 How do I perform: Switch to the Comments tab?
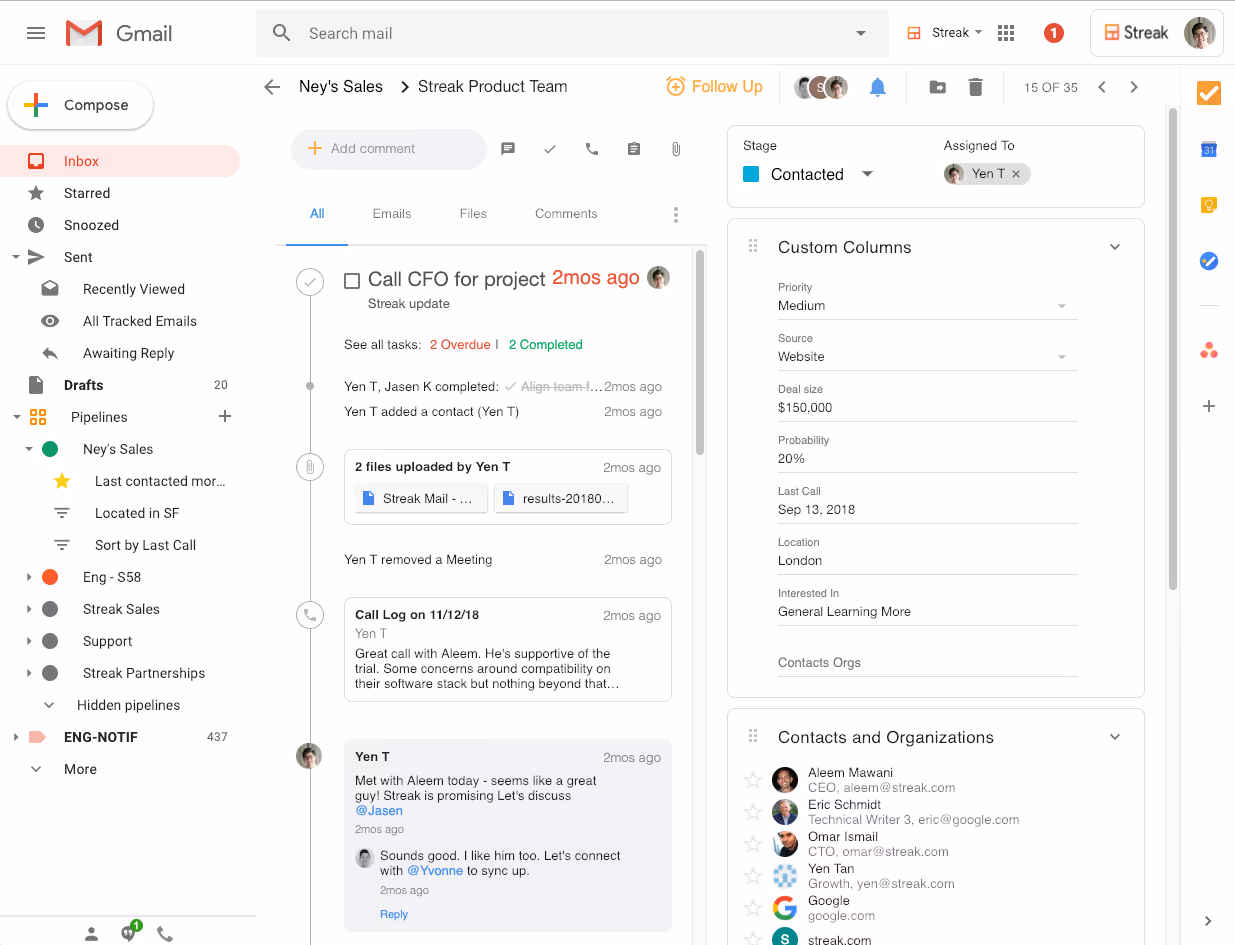[566, 214]
